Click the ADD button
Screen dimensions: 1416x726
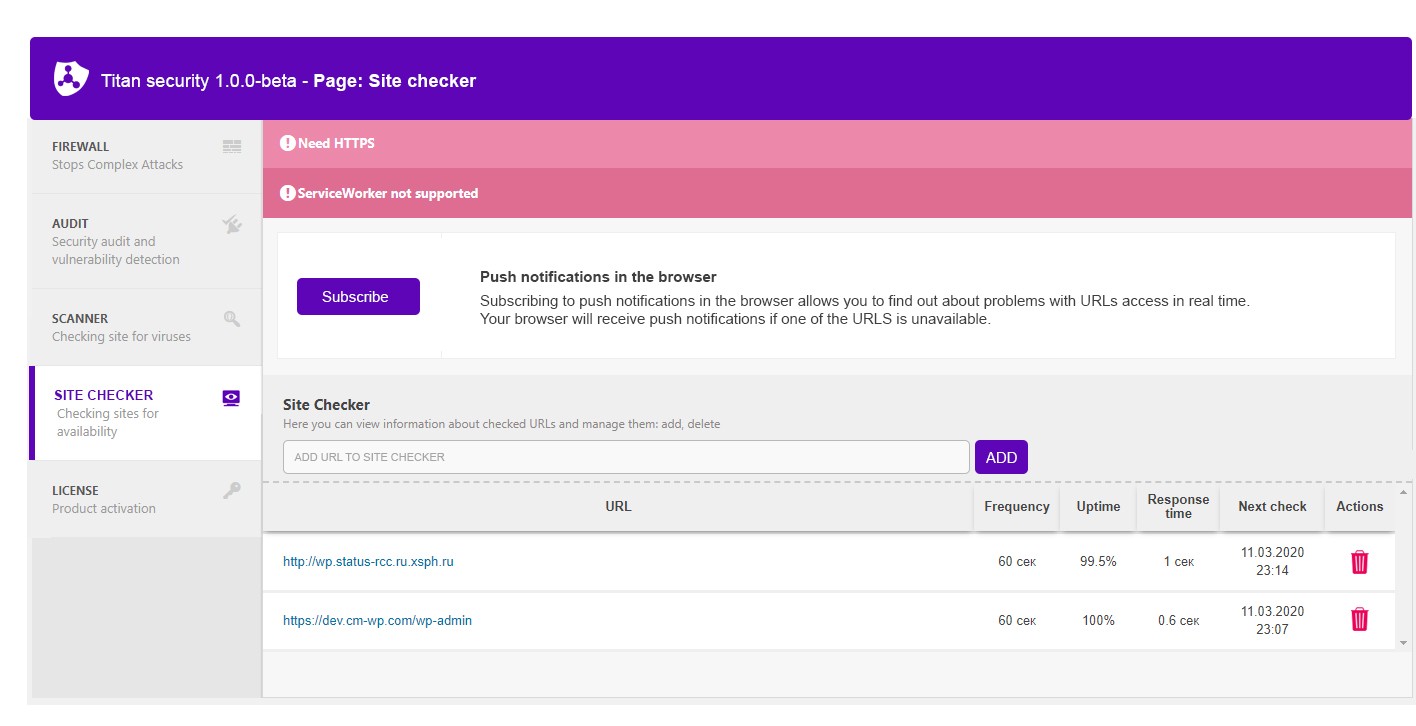pyautogui.click(x=1001, y=457)
